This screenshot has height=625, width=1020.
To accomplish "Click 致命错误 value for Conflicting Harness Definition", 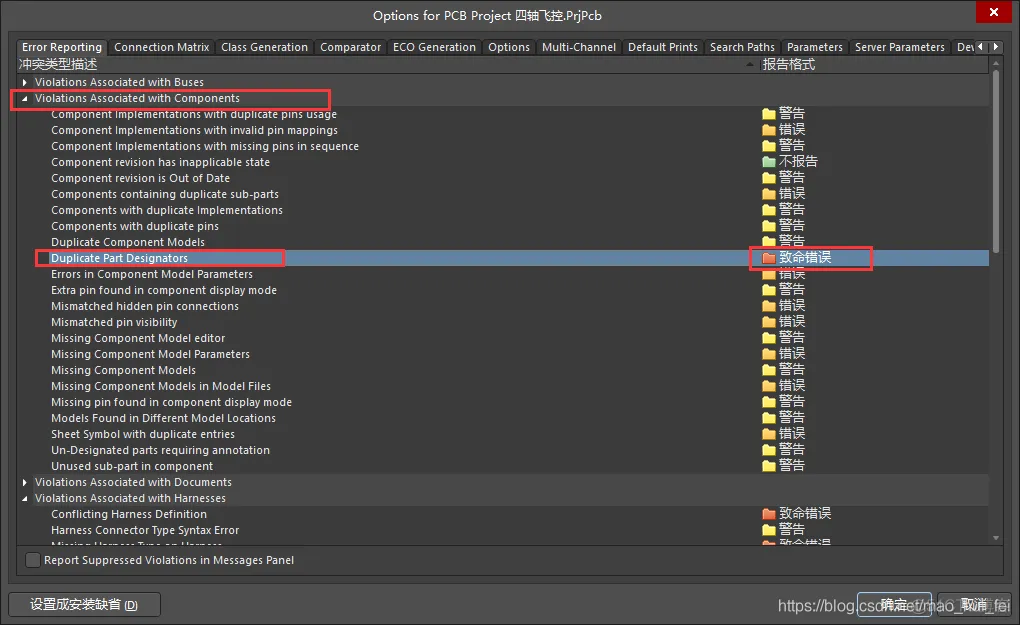I will pos(805,513).
